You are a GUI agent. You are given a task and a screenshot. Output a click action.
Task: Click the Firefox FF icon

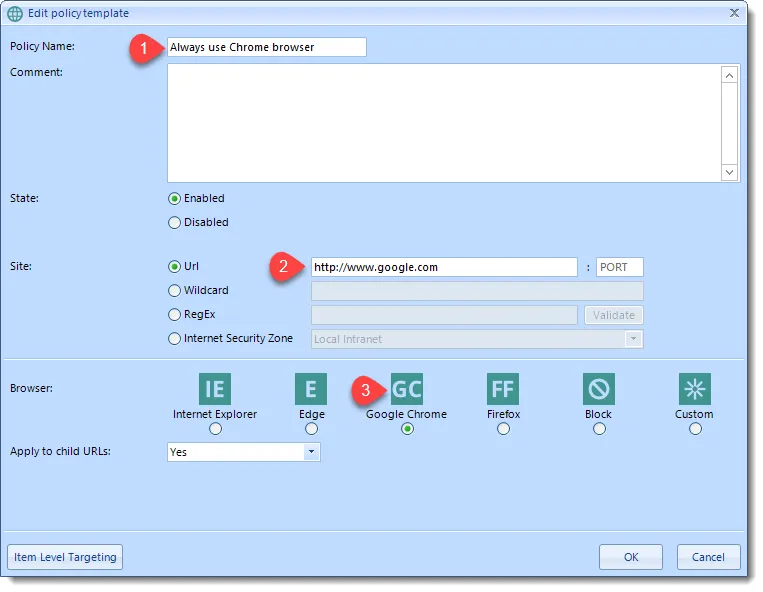coord(503,389)
